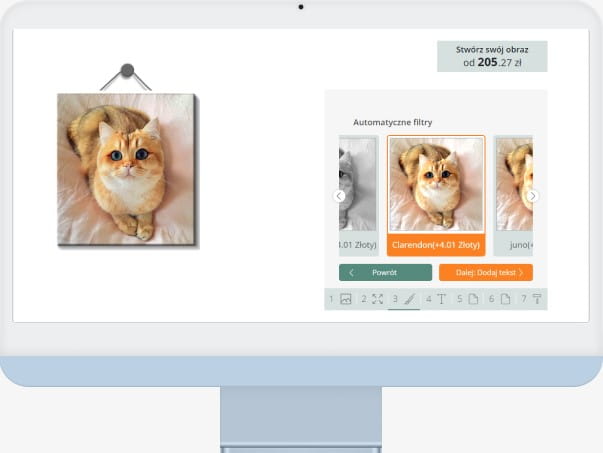603x453 pixels.
Task: Pick the grayscale filter thumbnail
Action: tap(358, 185)
